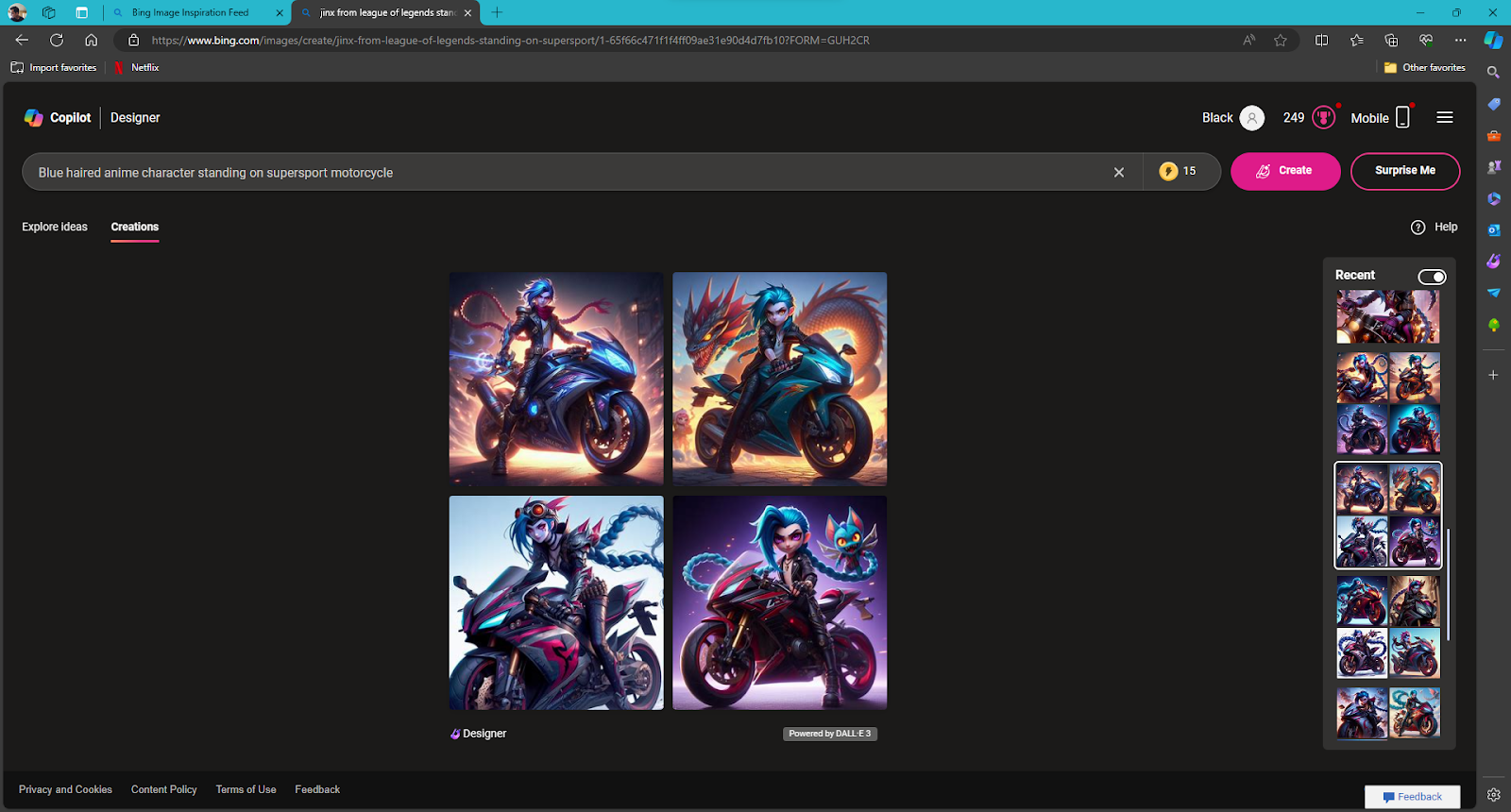
Task: Open the Copilot logo link
Action: point(58,118)
